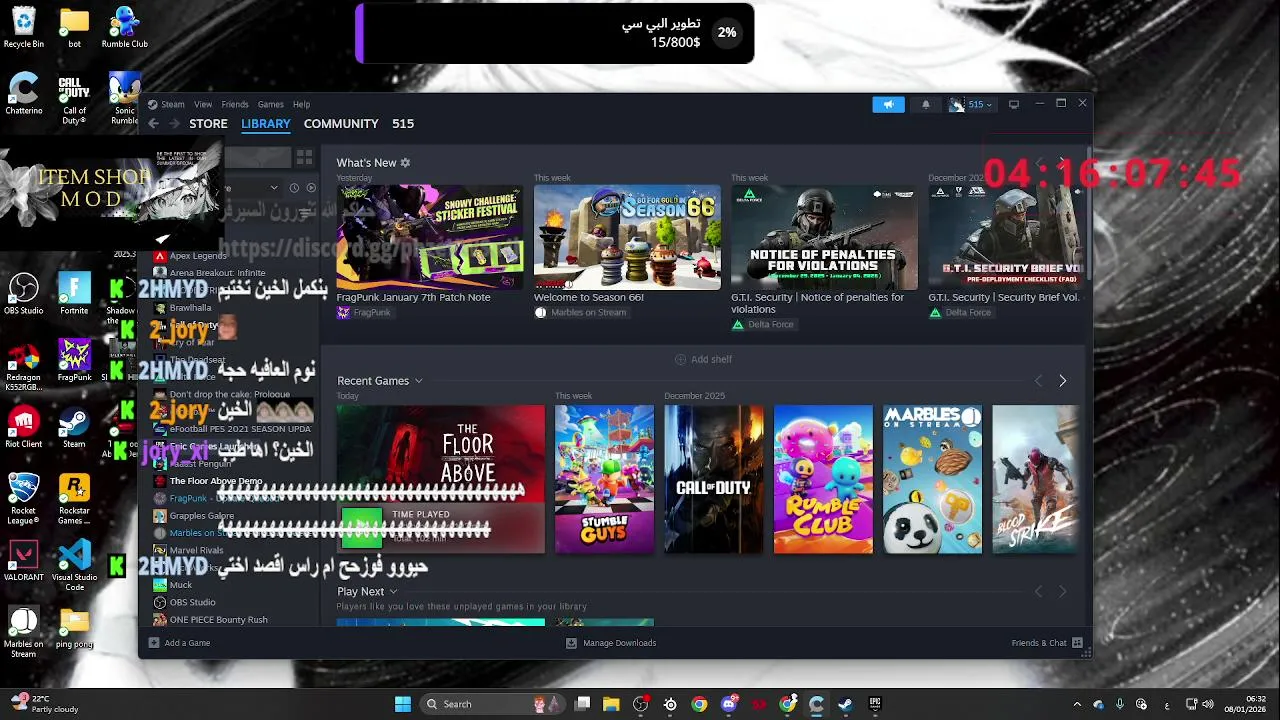Select Muck in library list

click(181, 585)
